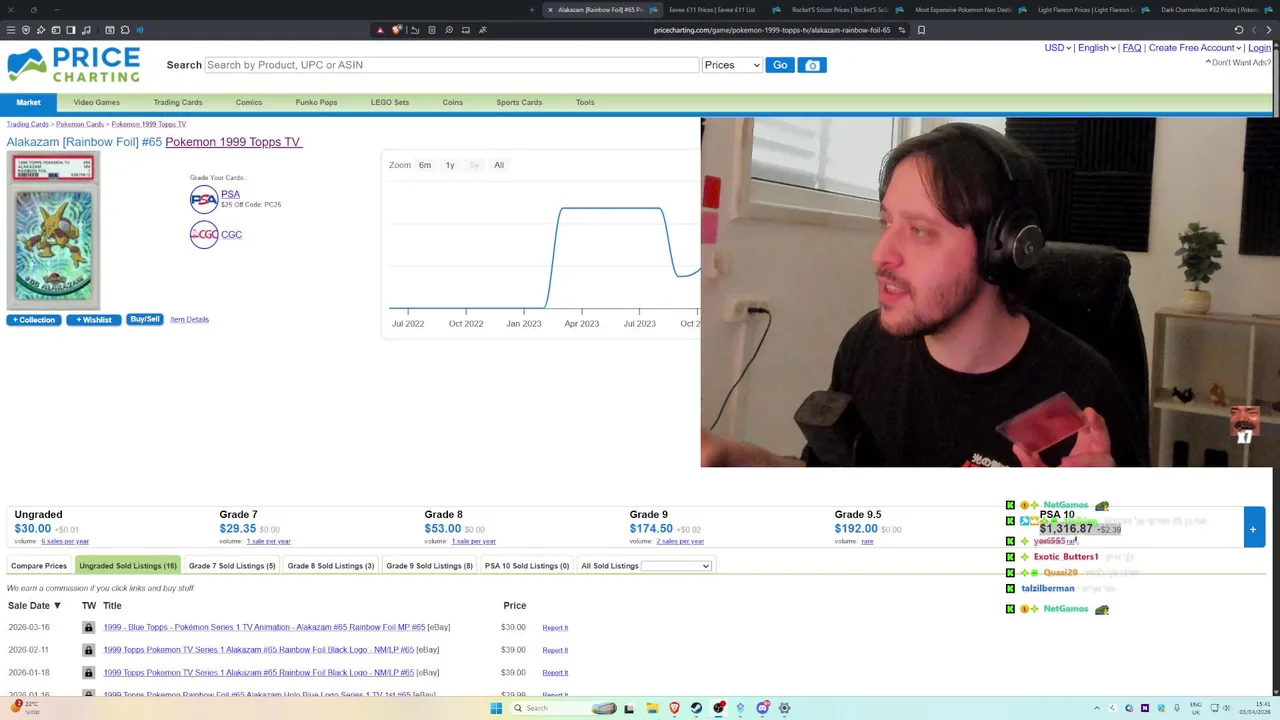Click the browser reload icon
Screen dimensions: 1280x720
pos(1239,30)
